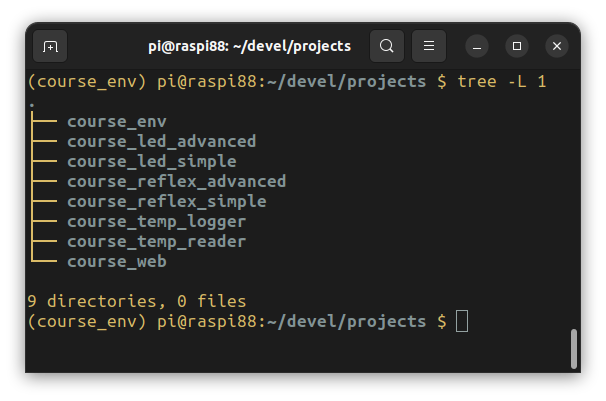Close the terminal window
Screen dimensions: 606x401
557,46
